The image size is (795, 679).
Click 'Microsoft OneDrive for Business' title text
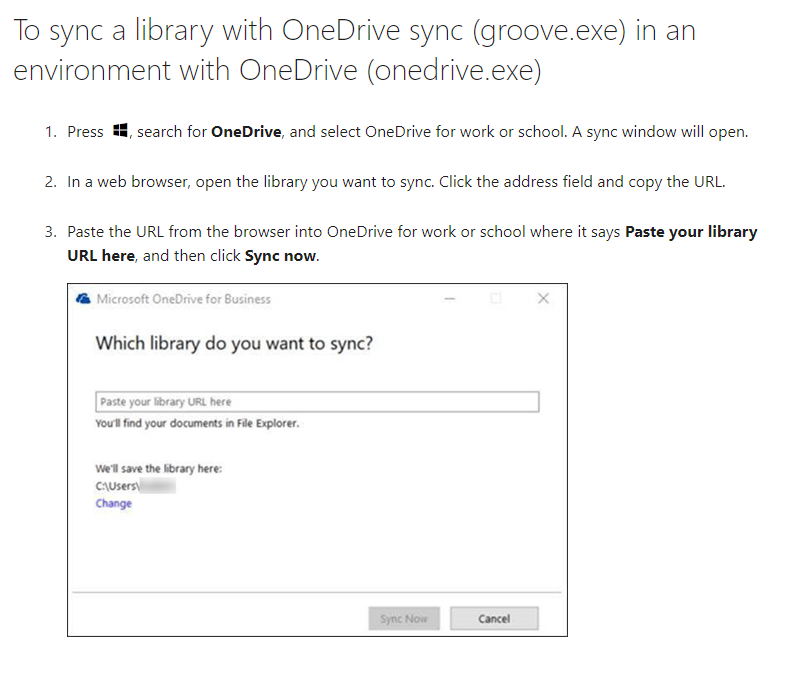coord(184,299)
